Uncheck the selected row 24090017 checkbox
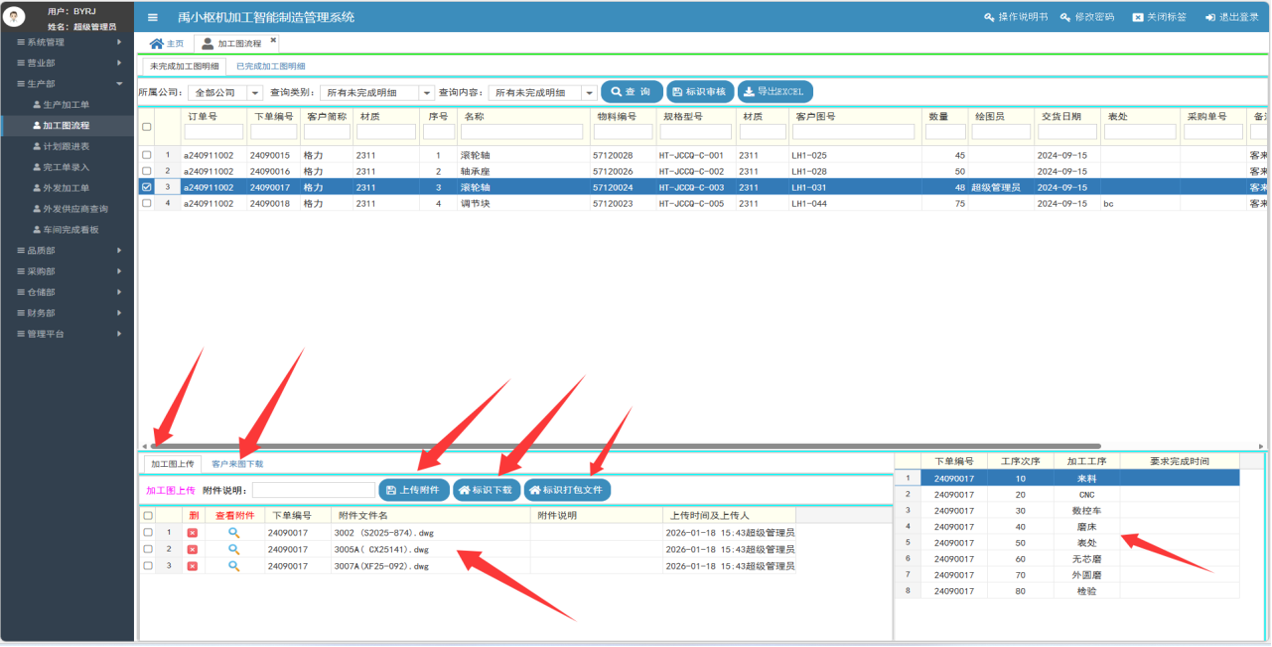1272x647 pixels. [147, 187]
